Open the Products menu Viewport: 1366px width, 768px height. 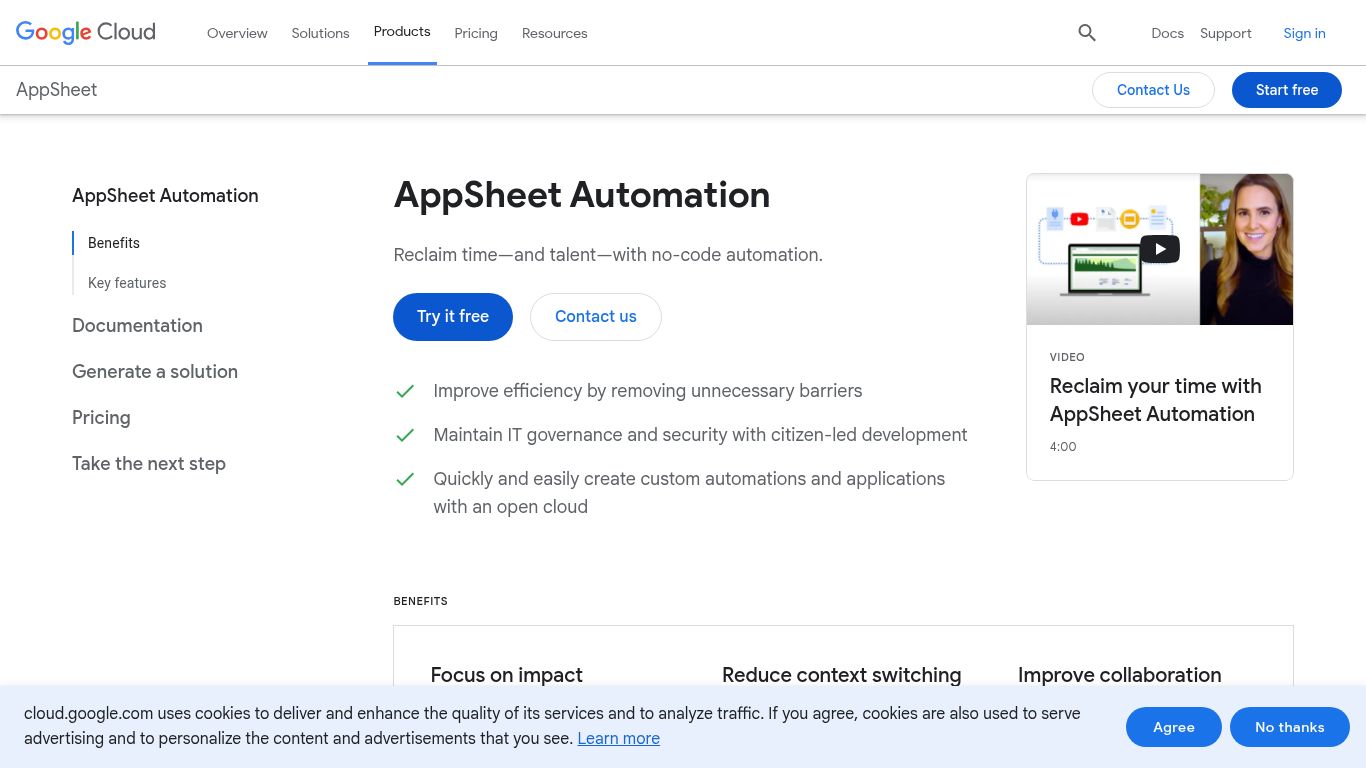[402, 31]
